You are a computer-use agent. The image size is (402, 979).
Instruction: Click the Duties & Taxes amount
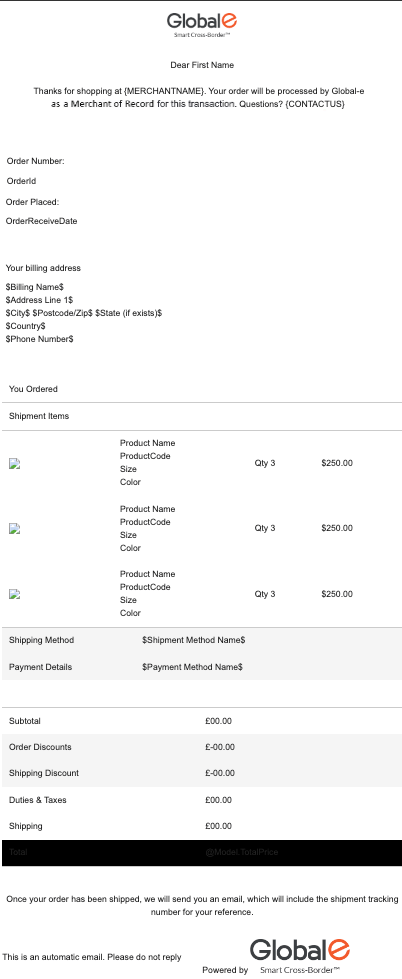point(218,800)
